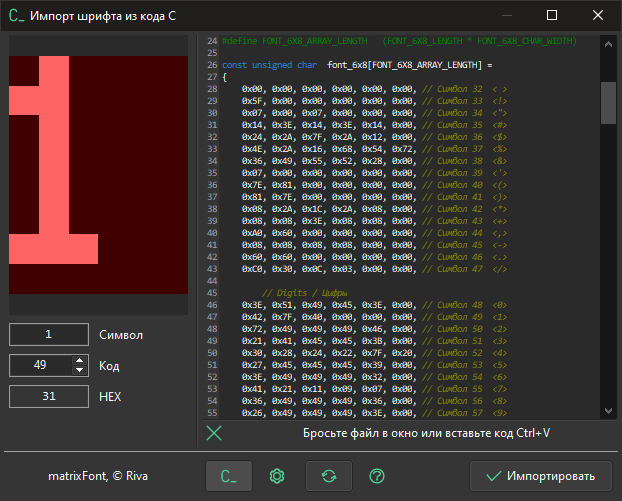The height and width of the screenshot is (501, 622).
Task: Decrease the Код value with down arrow
Action: coord(79,371)
